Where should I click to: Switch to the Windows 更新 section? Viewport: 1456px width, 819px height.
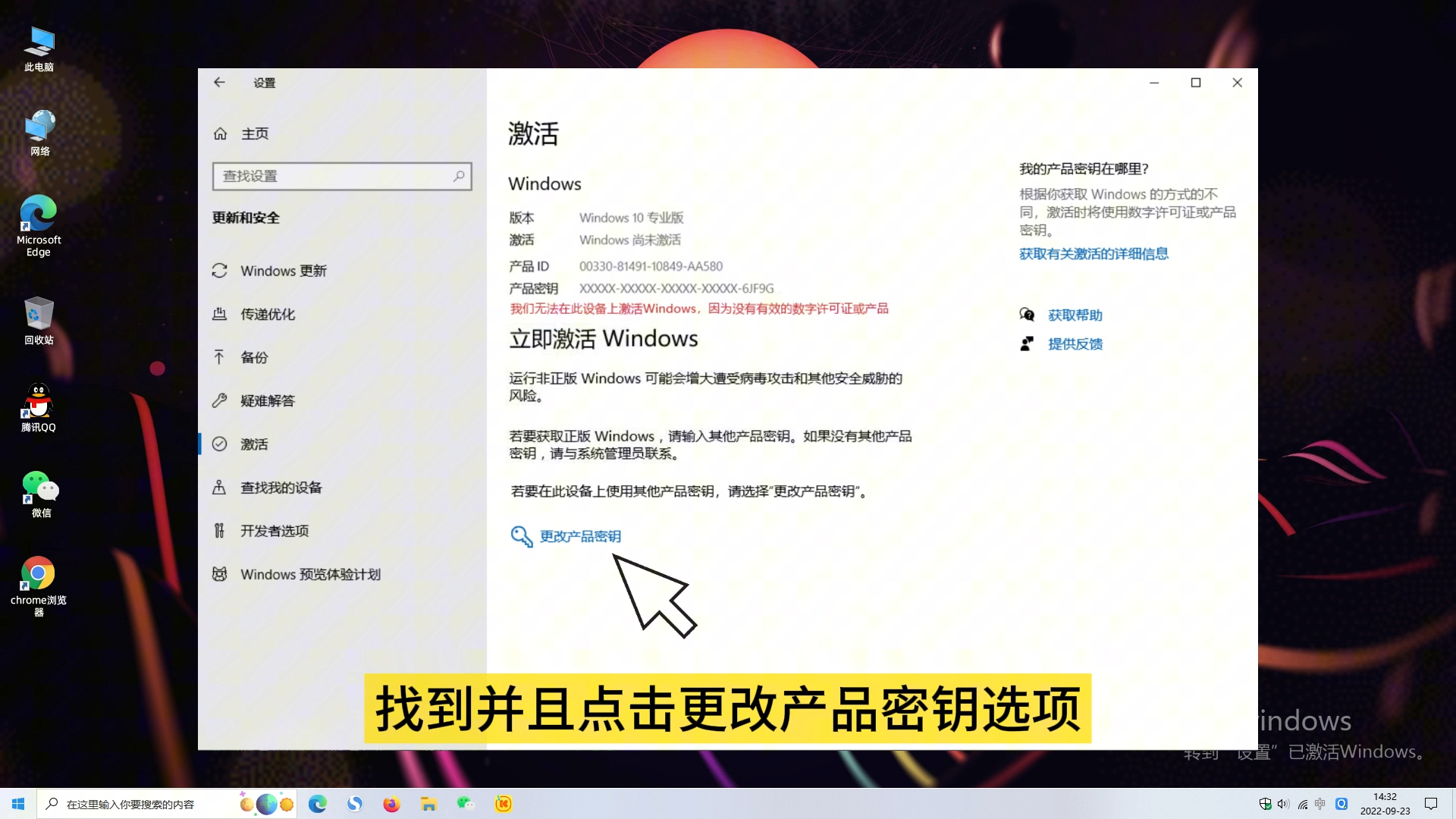282,271
